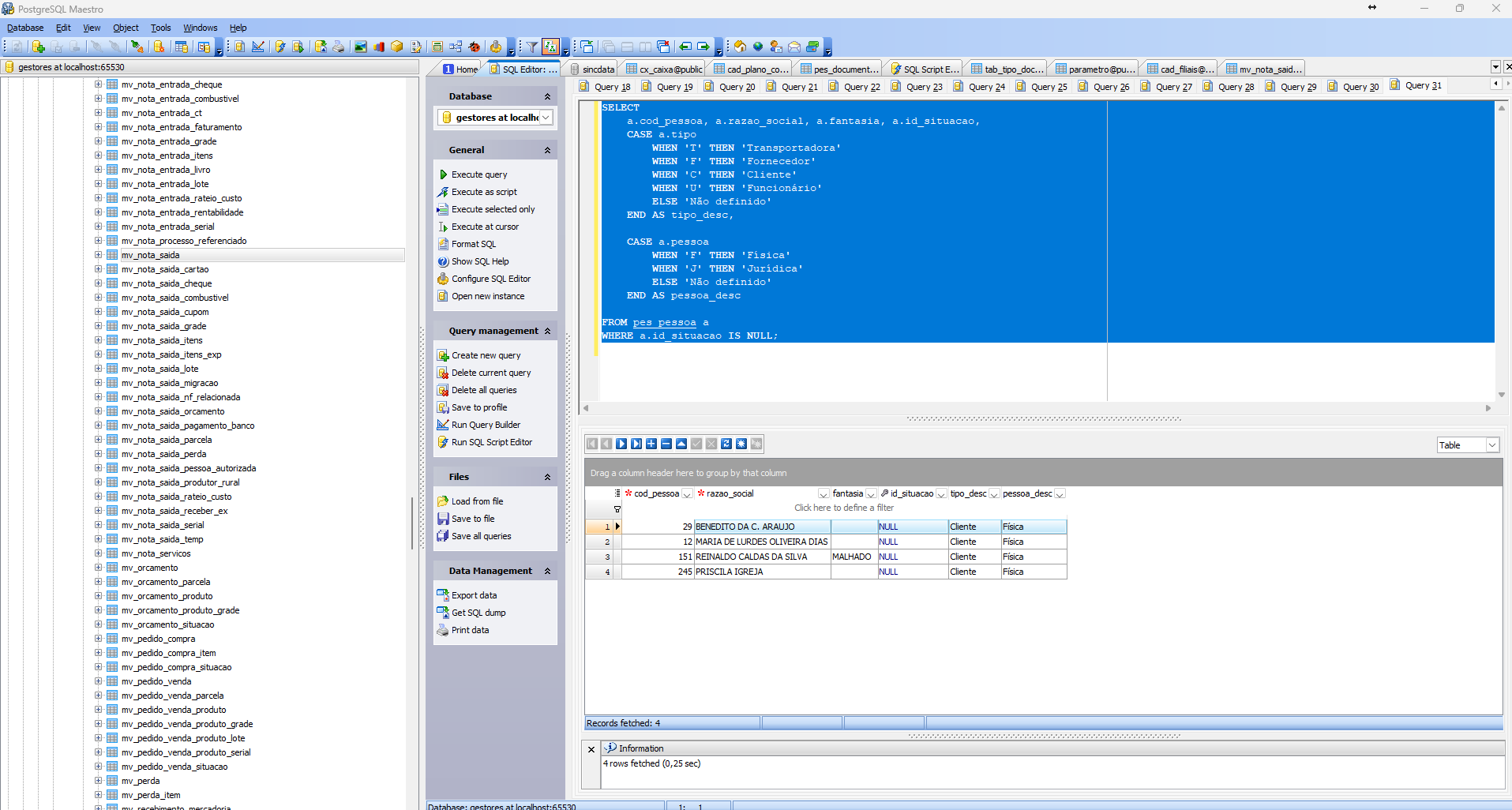Click the Execute query play icon
This screenshot has width=1512, height=810.
pyautogui.click(x=444, y=174)
